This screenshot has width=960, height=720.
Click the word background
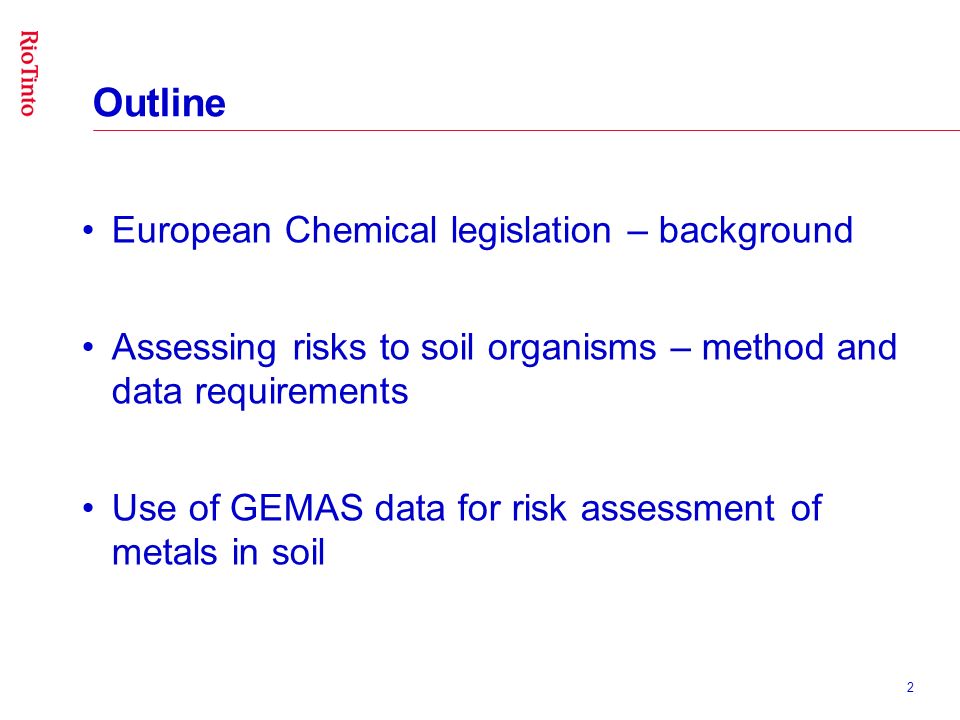[756, 231]
